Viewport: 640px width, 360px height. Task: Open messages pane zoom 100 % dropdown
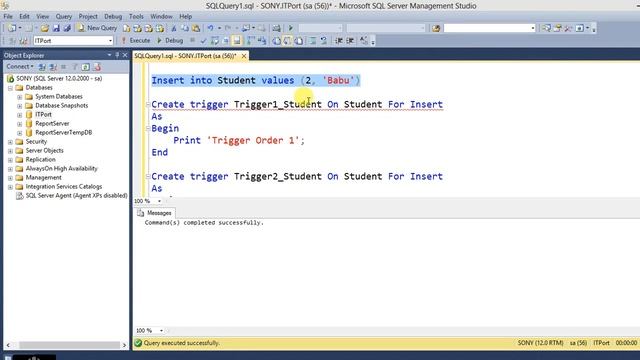(161, 330)
